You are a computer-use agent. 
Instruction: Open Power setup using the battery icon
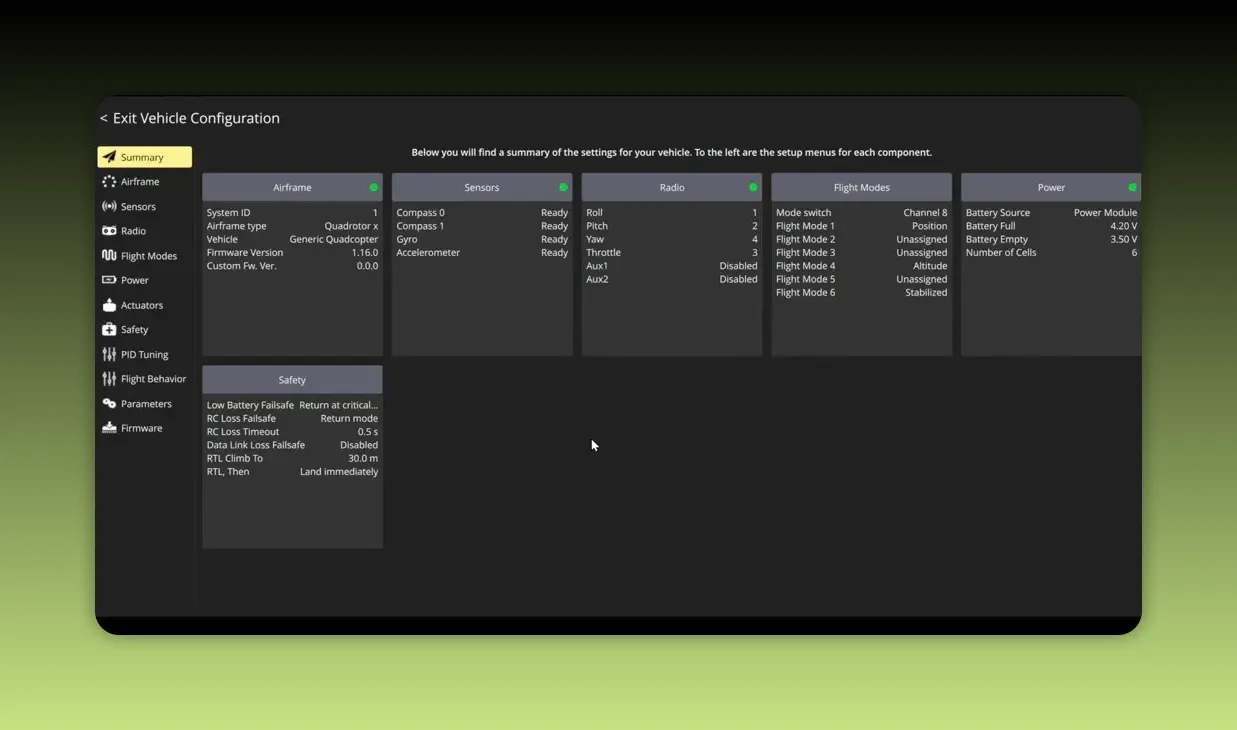tap(110, 280)
